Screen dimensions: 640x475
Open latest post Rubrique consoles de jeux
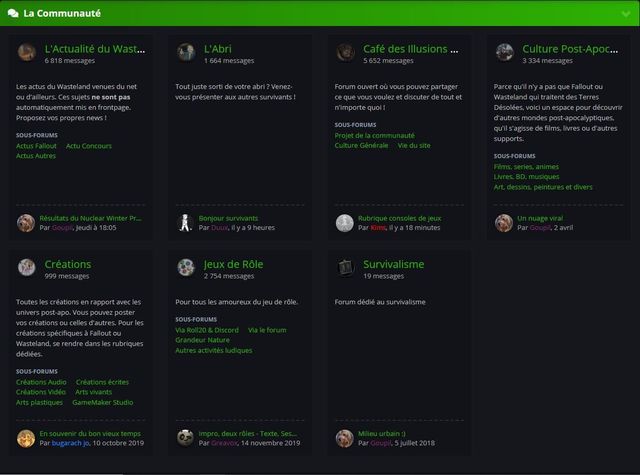[x=400, y=218]
